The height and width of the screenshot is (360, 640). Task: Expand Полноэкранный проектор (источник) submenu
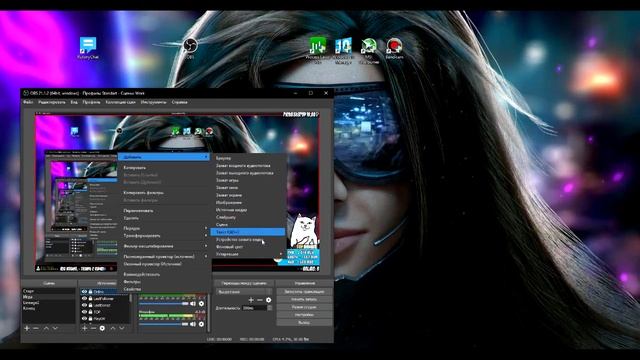[x=164, y=257]
